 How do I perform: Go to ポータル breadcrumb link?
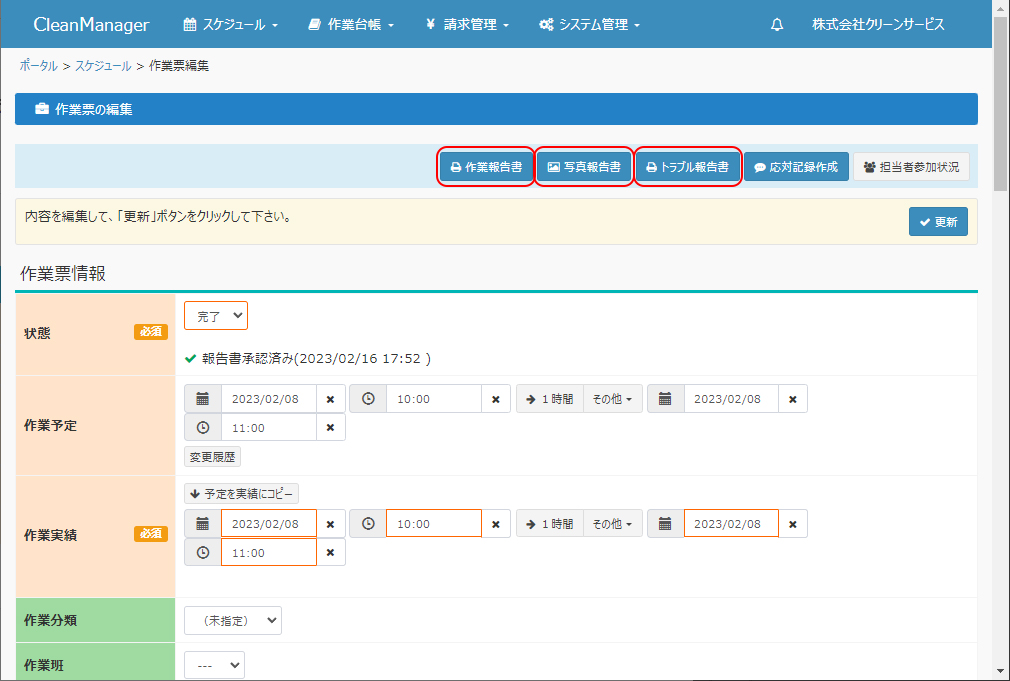coord(38,66)
